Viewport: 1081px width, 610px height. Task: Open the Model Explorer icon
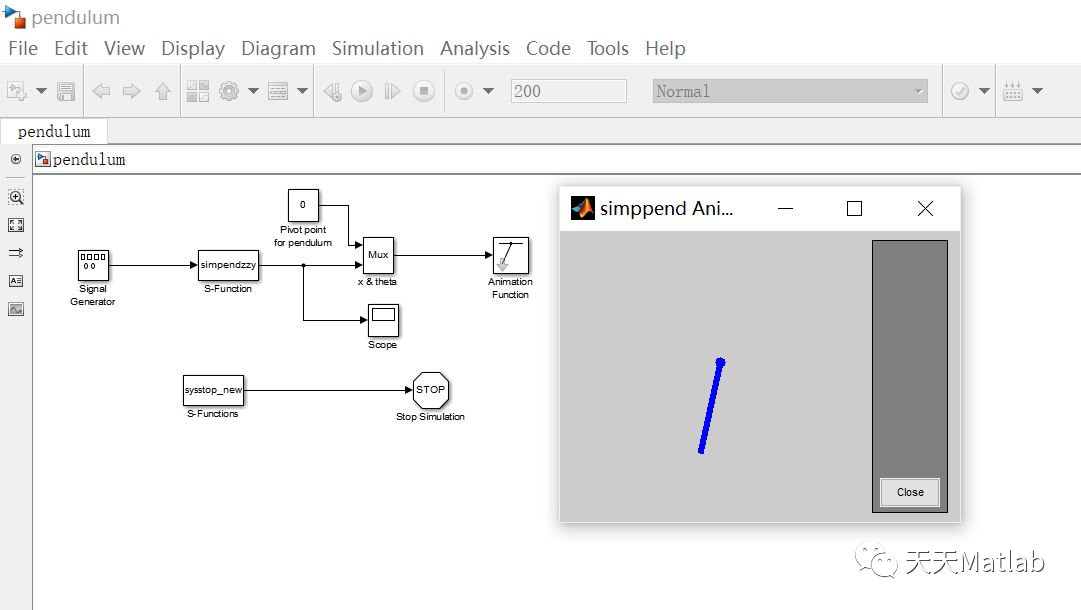278,91
